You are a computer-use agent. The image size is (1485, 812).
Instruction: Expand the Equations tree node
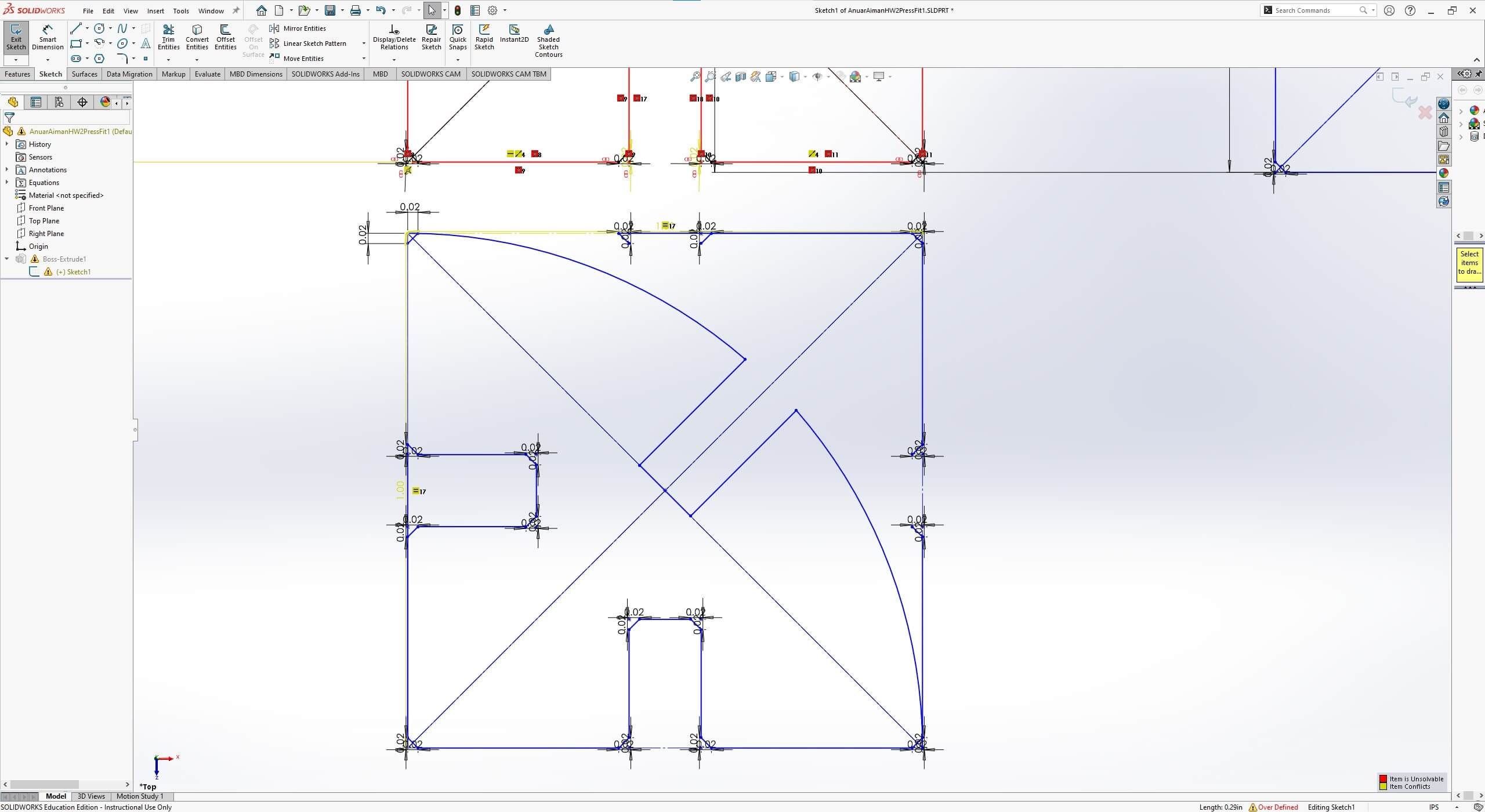[x=7, y=182]
